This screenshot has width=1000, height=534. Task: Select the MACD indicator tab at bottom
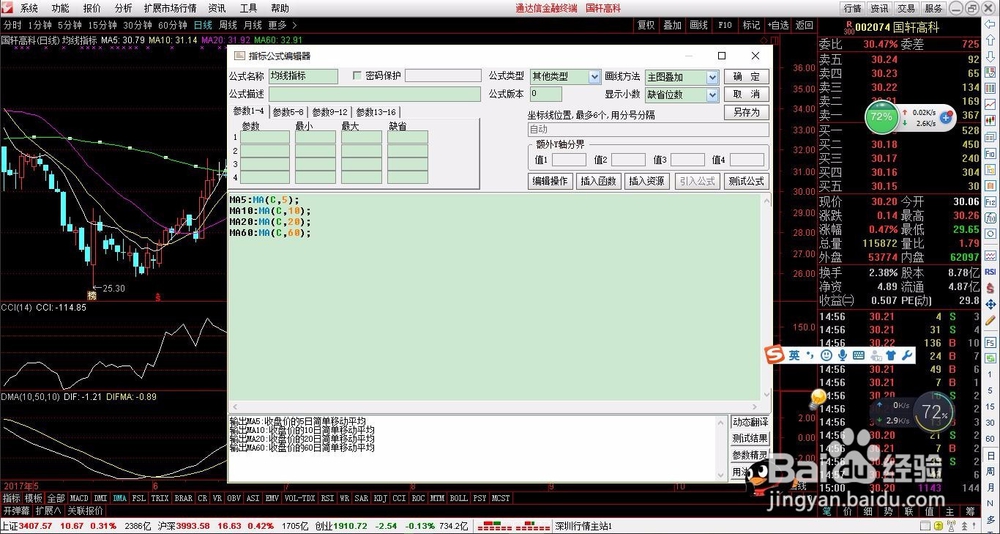point(79,498)
